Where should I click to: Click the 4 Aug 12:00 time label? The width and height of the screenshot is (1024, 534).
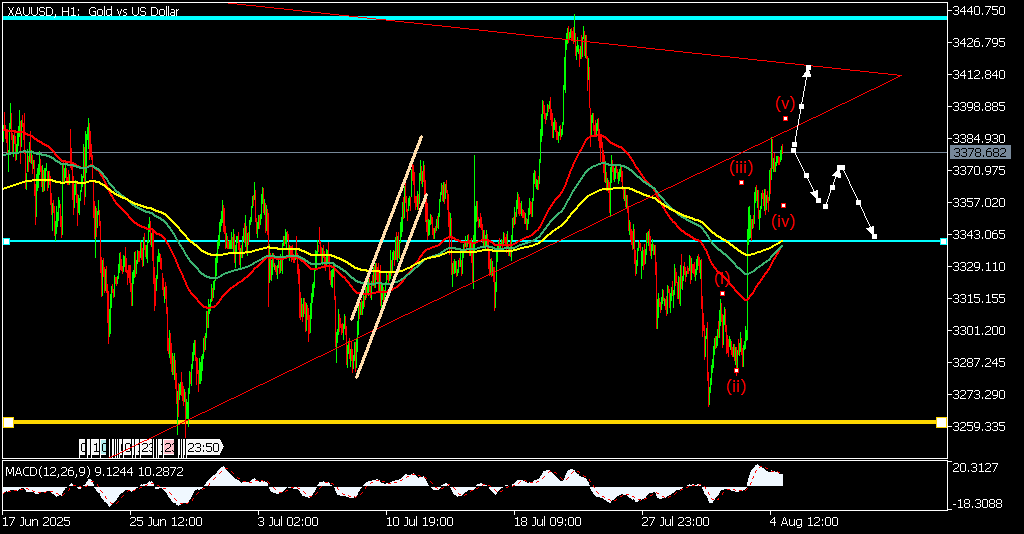pyautogui.click(x=804, y=522)
